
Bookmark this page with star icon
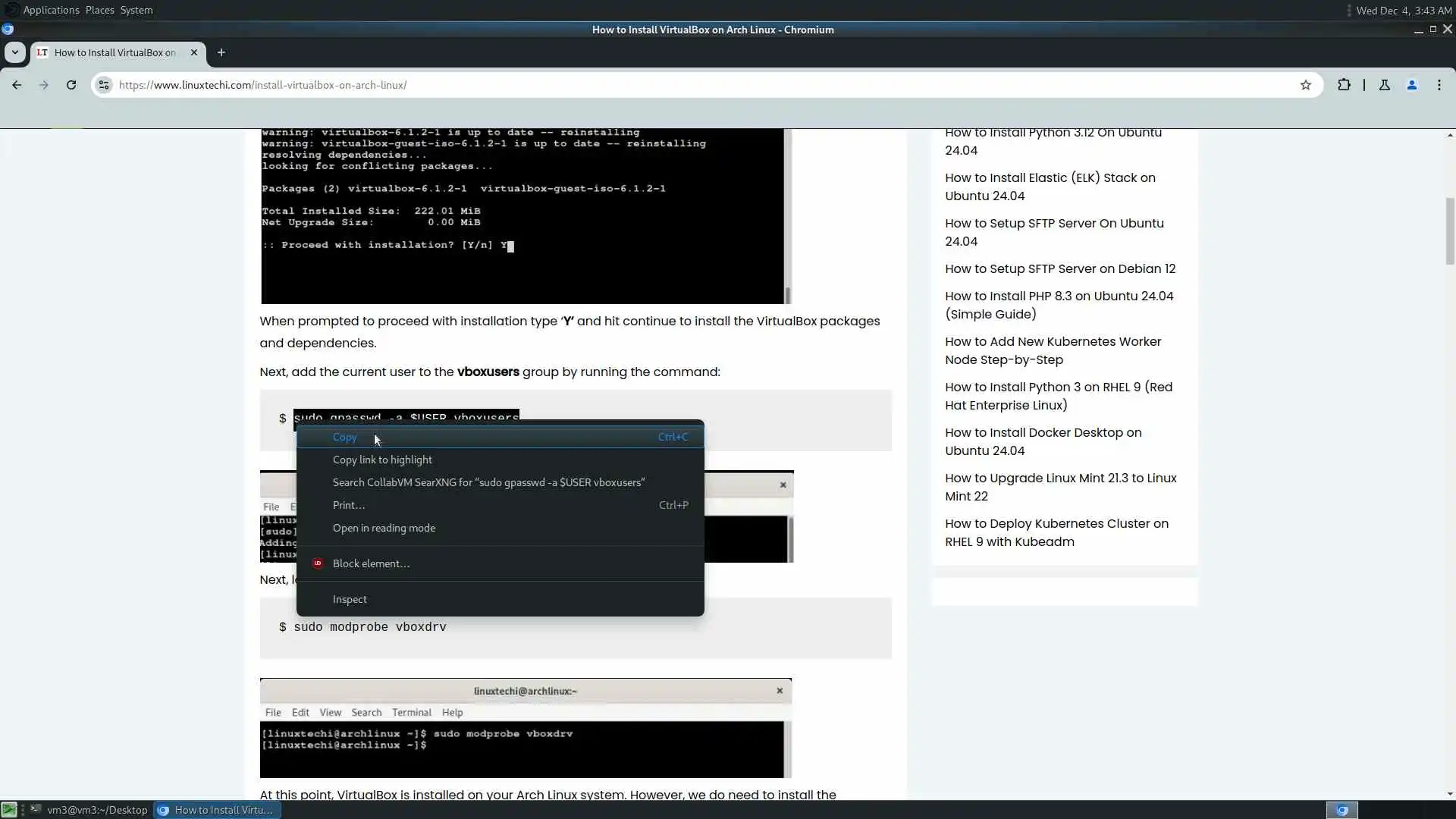point(1305,85)
